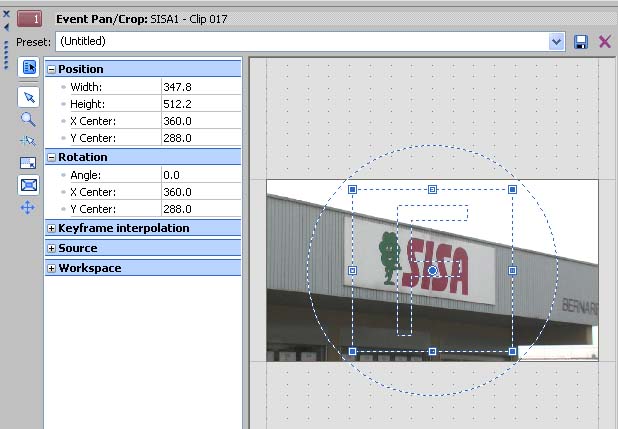Viewport: 618px width, 429px height.
Task: Toggle Size About Center icon
Action: (28, 185)
